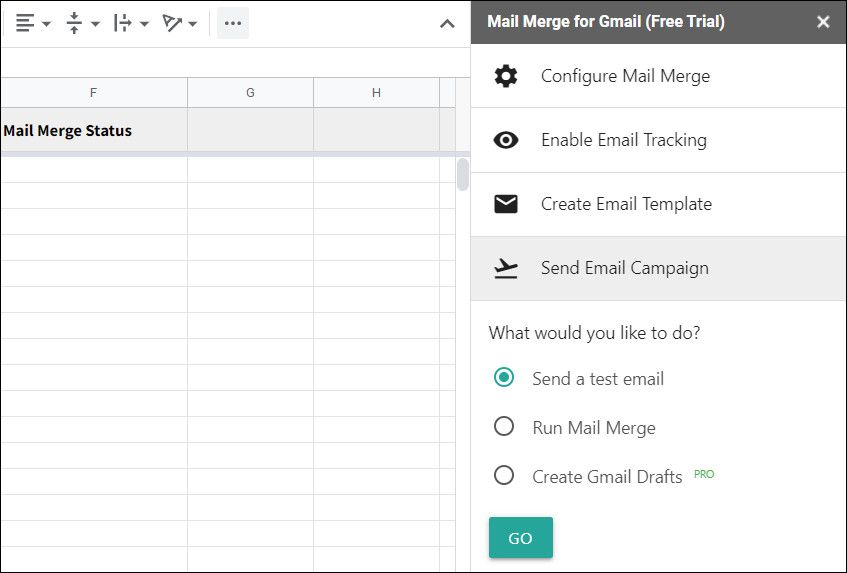This screenshot has width=847, height=573.
Task: Select the Create Gmail Drafts radio option
Action: coord(504,475)
